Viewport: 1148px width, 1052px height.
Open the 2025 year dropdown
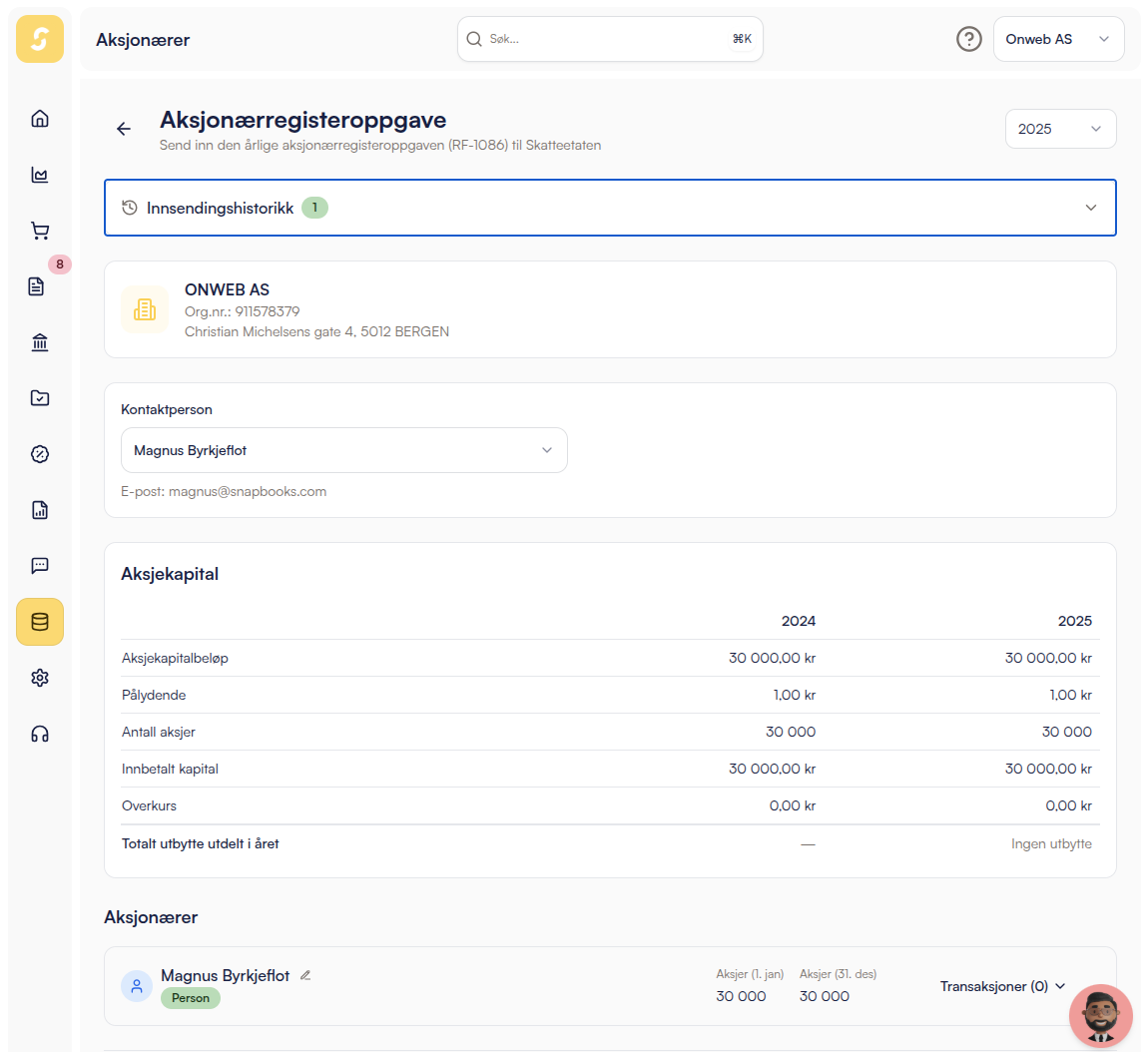point(1059,129)
